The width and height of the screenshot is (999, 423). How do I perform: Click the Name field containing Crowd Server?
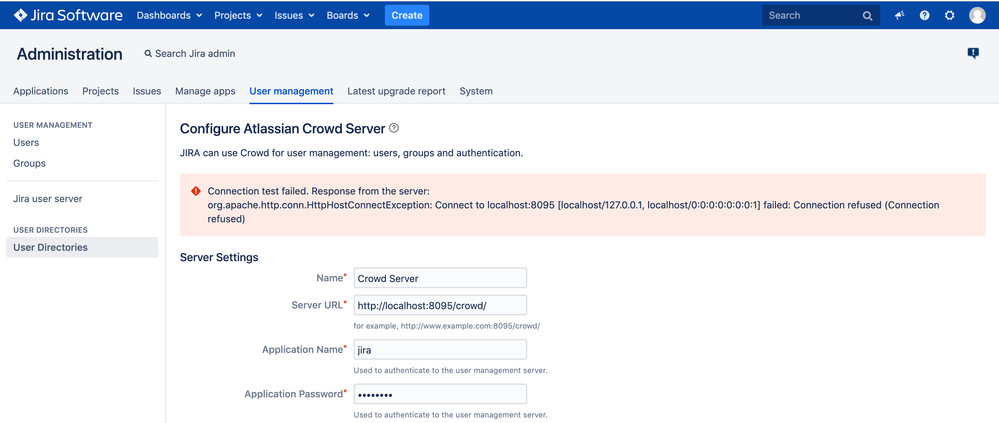440,278
